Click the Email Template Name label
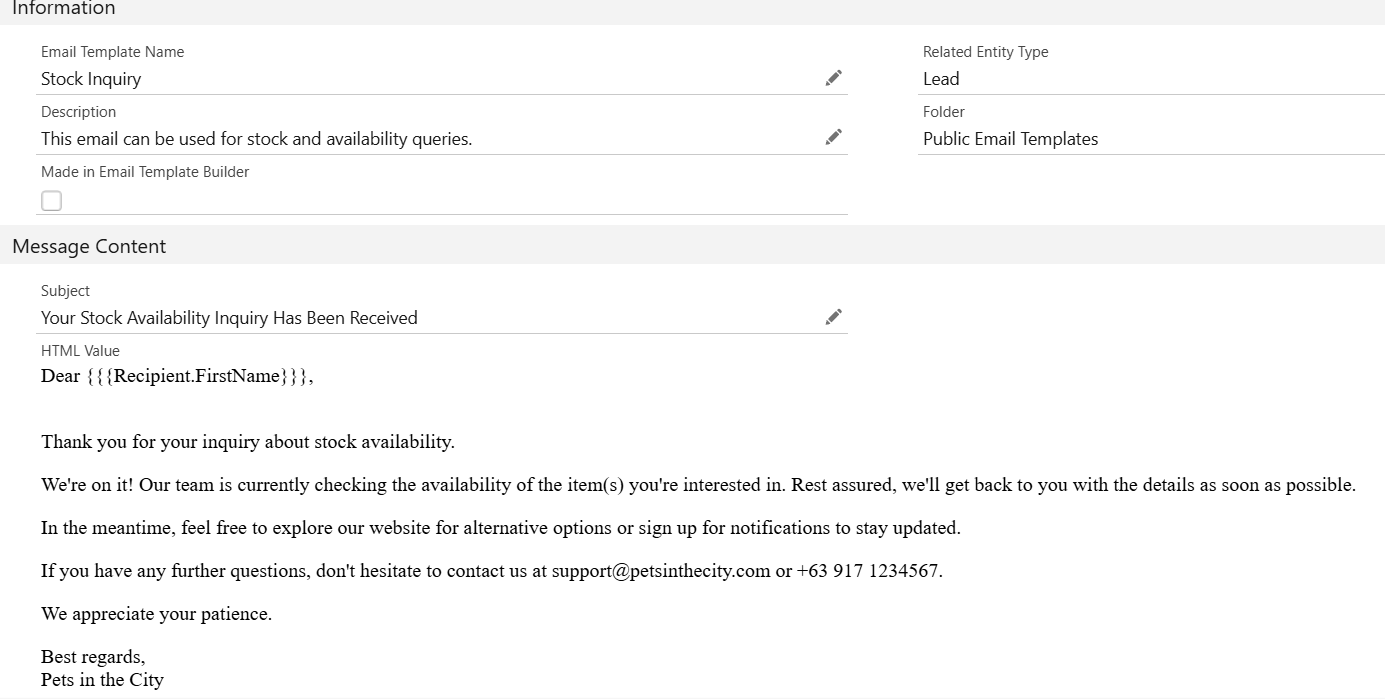1385x699 pixels. click(112, 52)
